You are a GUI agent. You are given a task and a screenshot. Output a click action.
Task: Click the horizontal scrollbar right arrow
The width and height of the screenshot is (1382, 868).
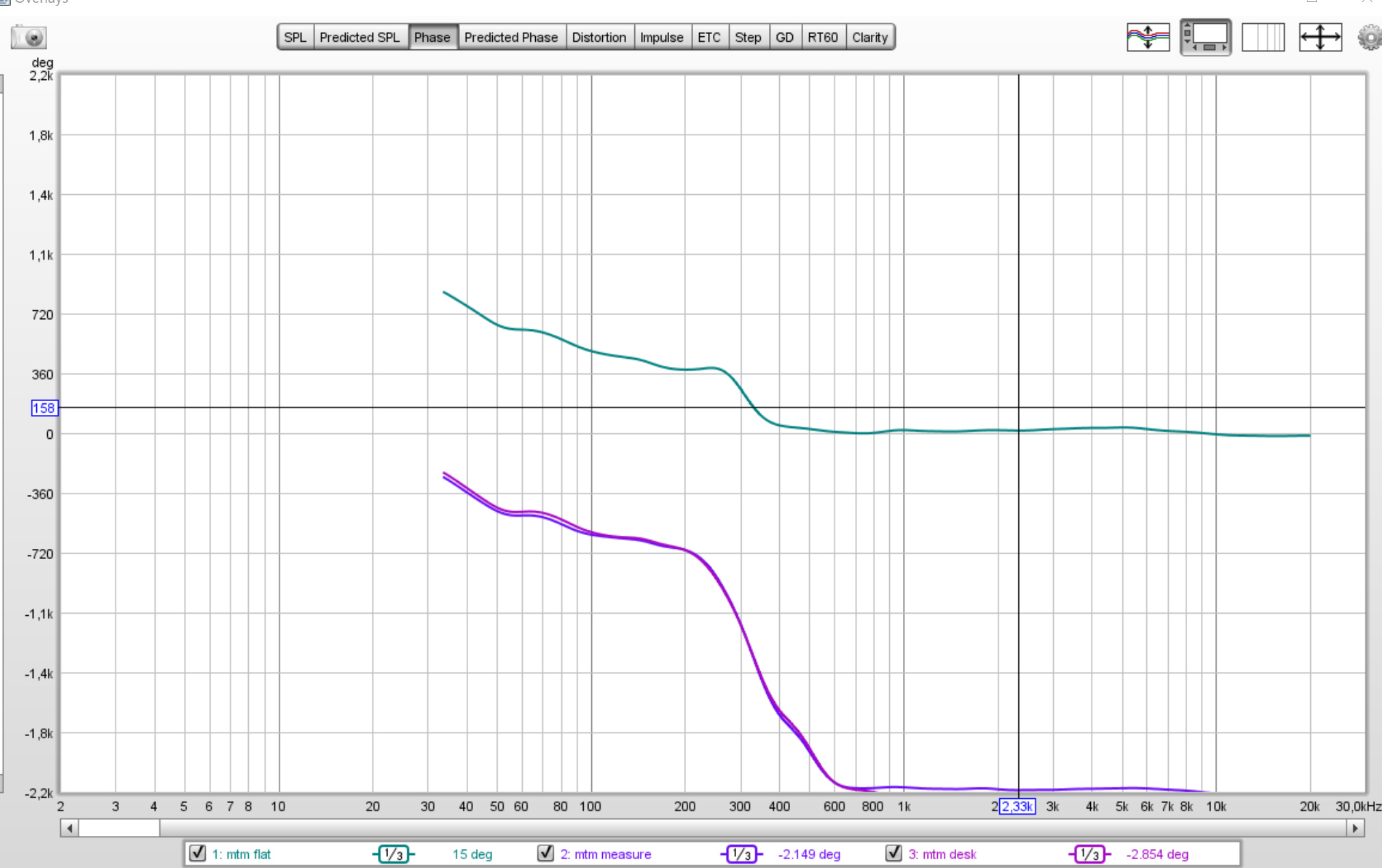point(1355,828)
